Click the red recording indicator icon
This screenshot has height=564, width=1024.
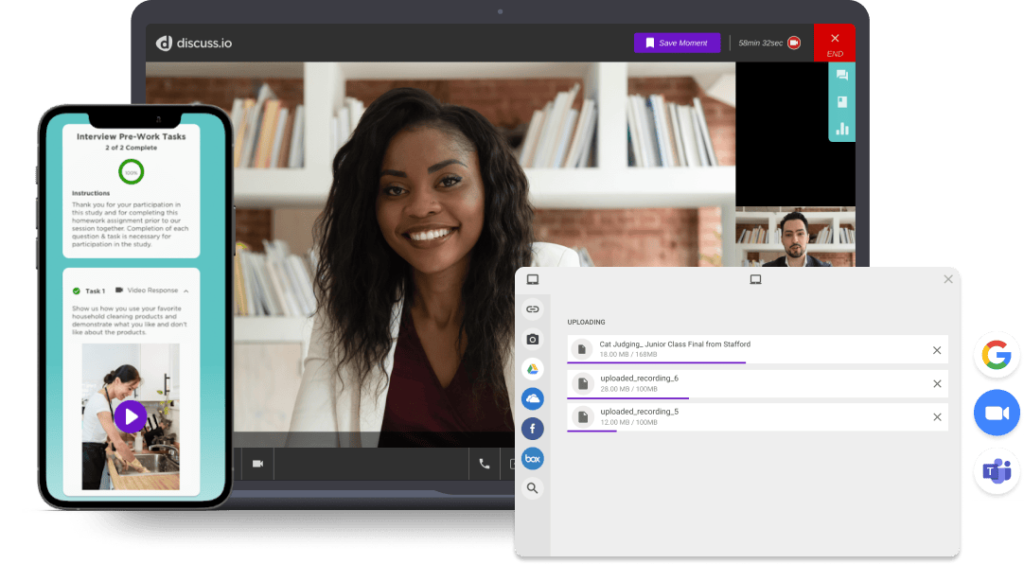(x=794, y=43)
